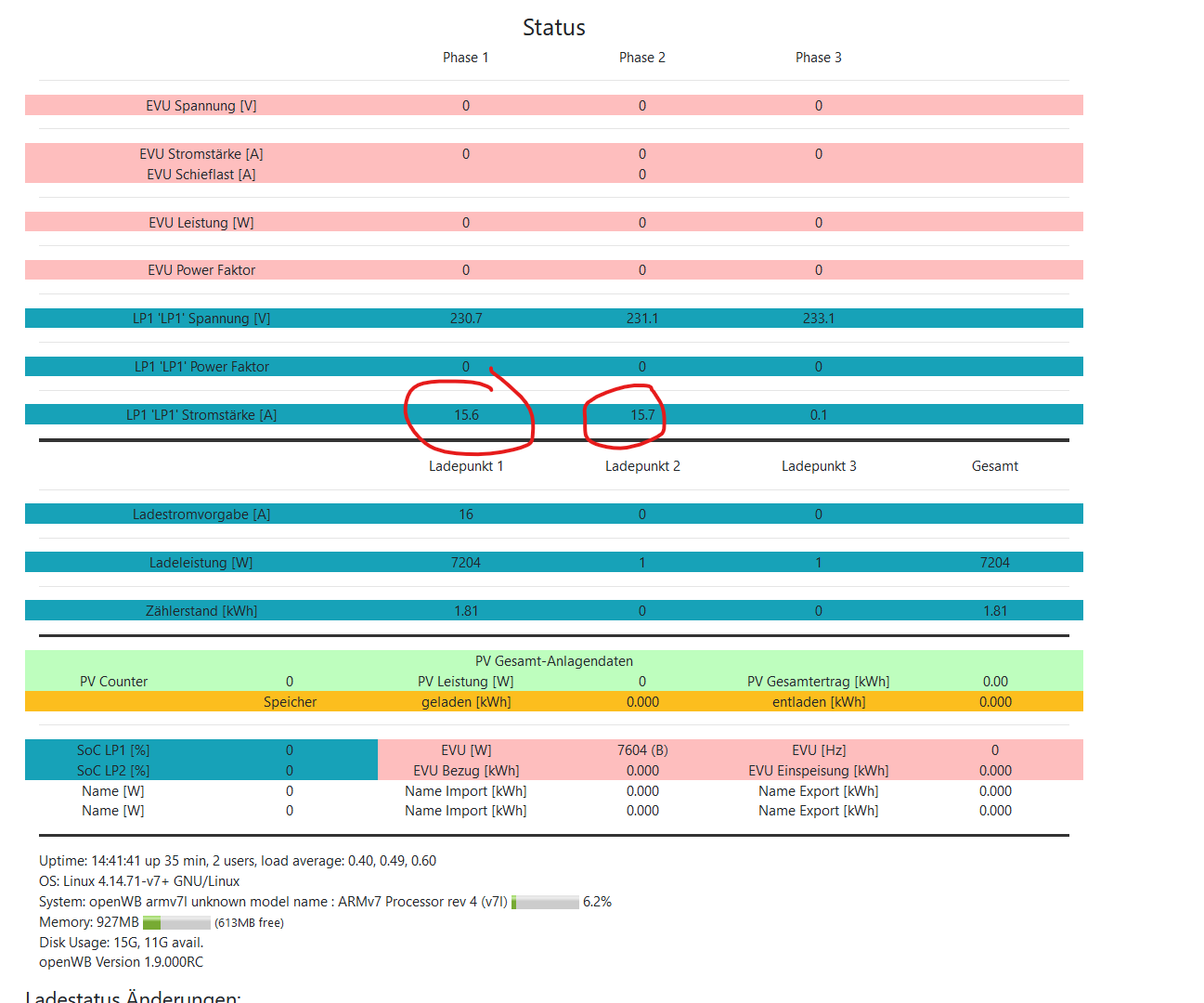Click the System openWB armv7l text
Viewport: 1204px width, 1003px height.
[273, 902]
